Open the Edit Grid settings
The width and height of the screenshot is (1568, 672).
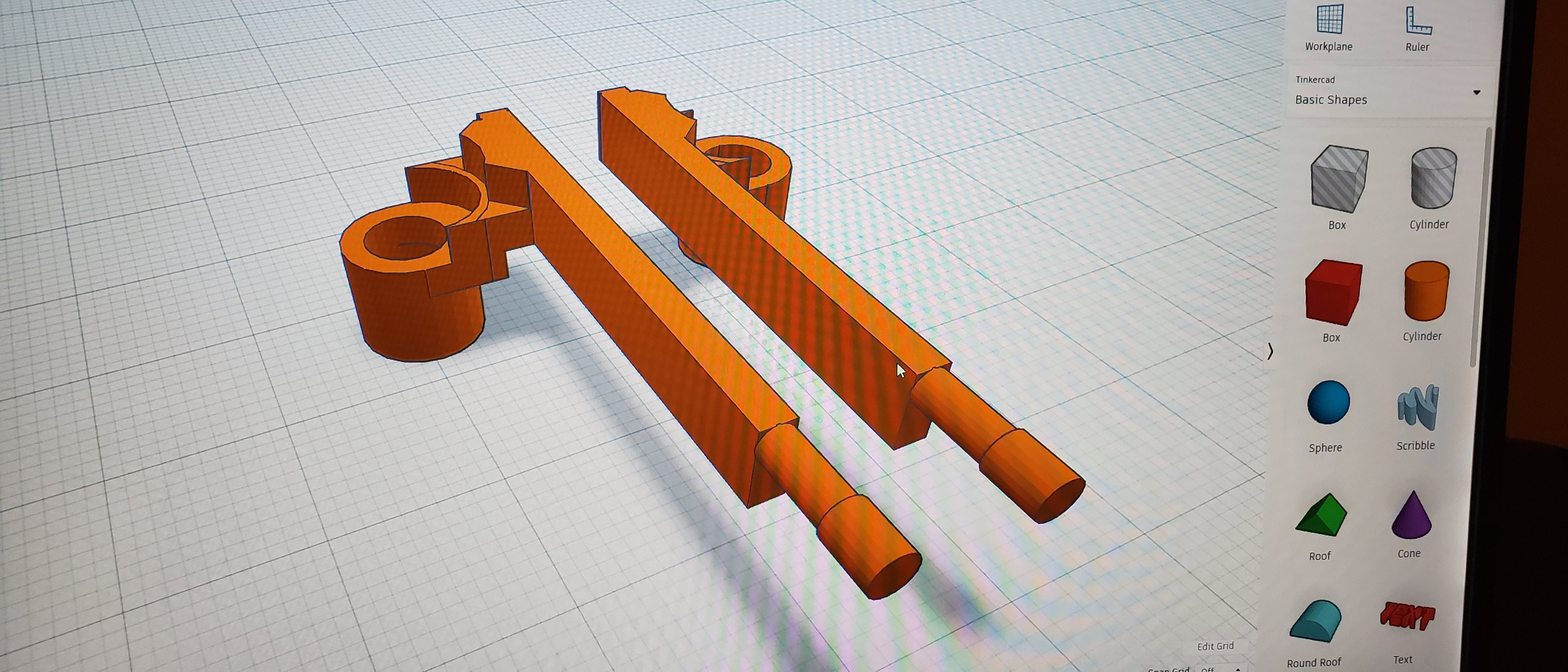click(1216, 646)
